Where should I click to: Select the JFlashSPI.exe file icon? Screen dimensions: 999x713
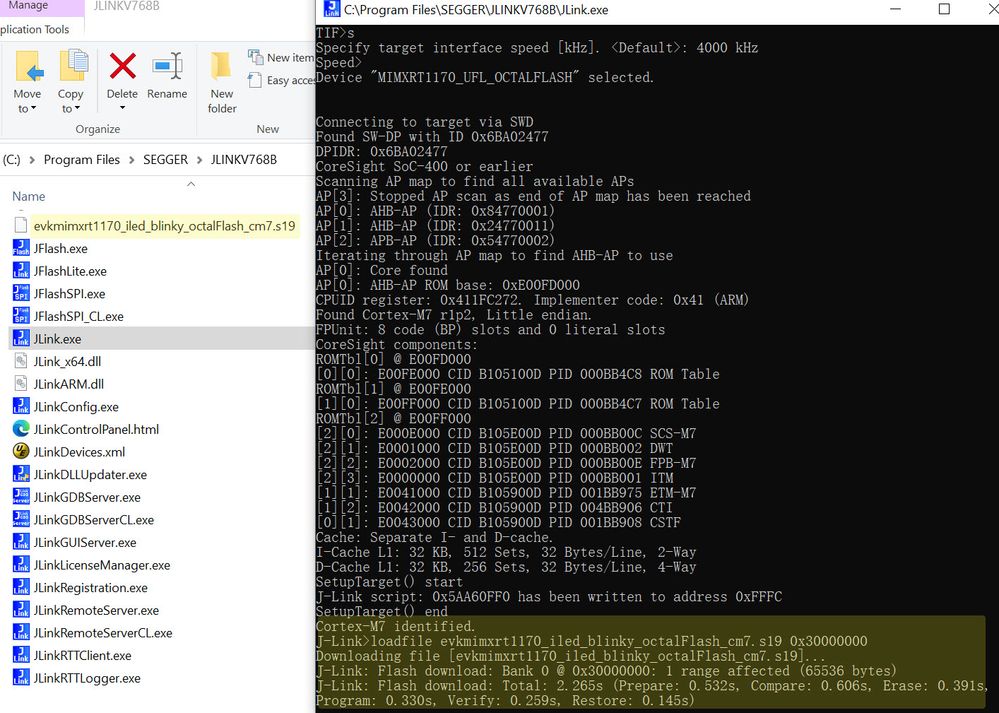click(21, 293)
